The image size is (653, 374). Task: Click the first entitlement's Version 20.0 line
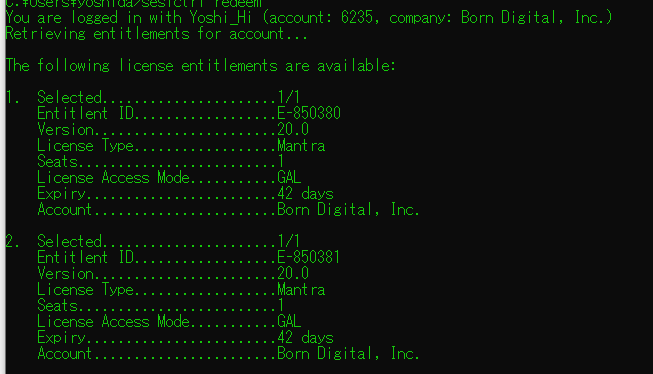coord(173,130)
